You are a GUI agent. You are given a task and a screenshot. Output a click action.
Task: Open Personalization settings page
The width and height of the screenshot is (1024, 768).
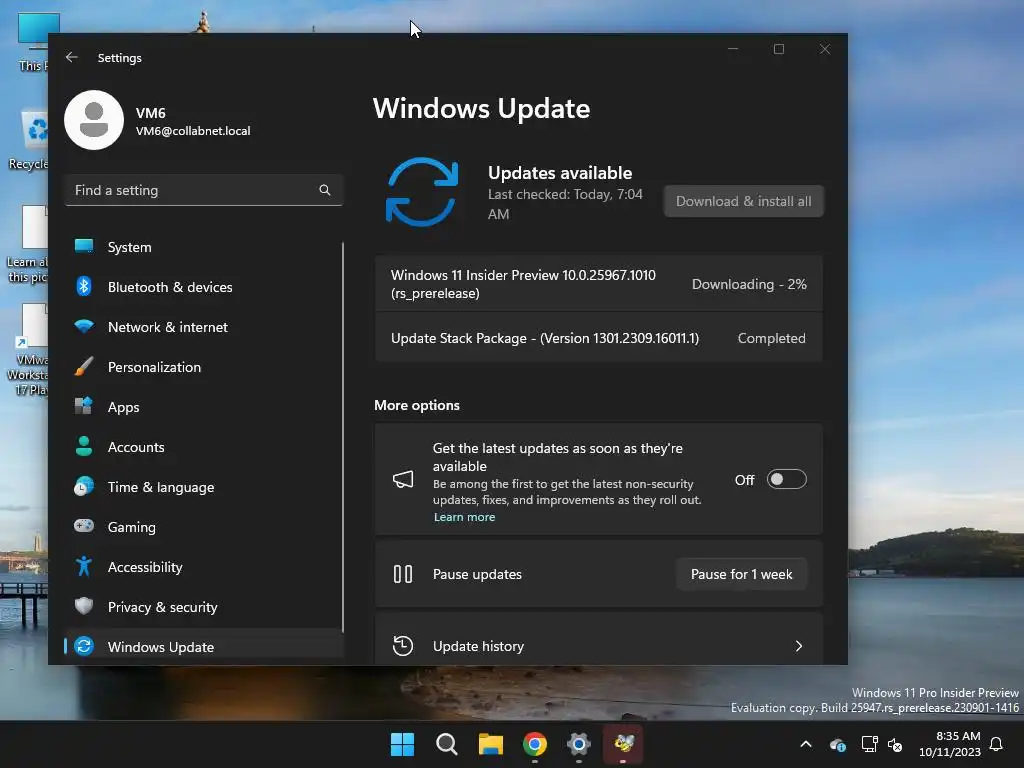204,367
